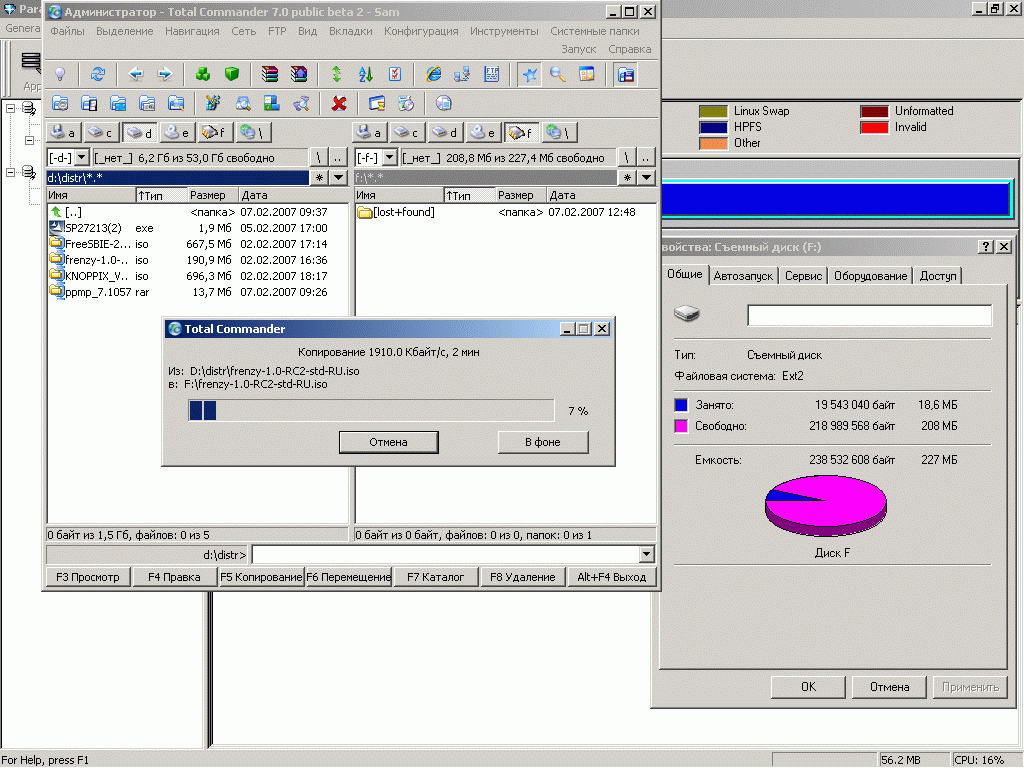Click the volume label field in properties dialog
1024x768 pixels.
pos(869,315)
